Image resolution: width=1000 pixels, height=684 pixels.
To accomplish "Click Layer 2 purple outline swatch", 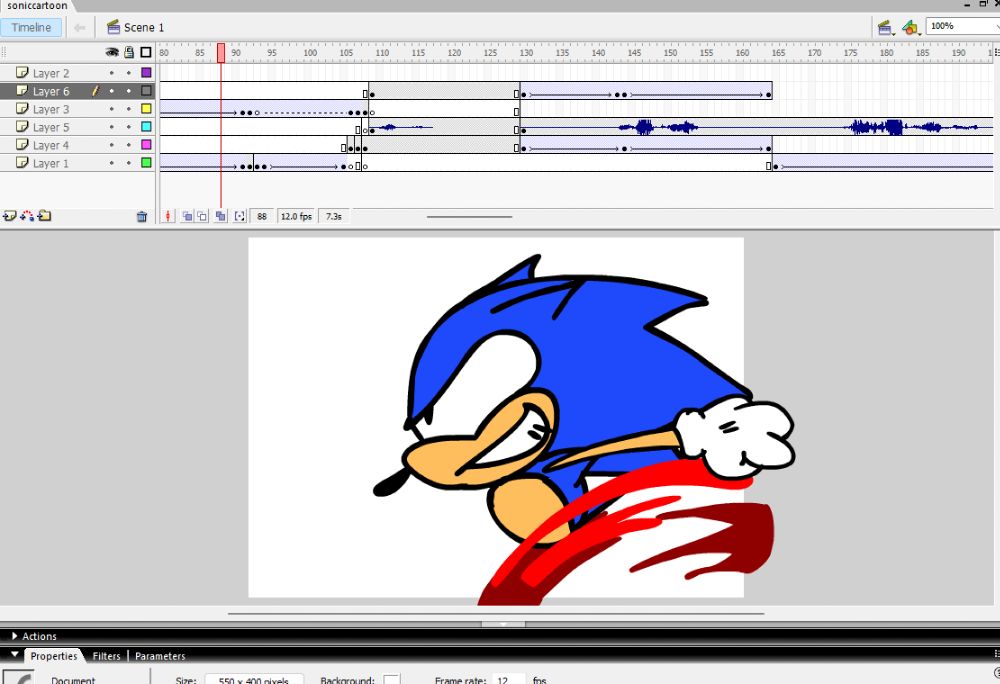I will (146, 73).
